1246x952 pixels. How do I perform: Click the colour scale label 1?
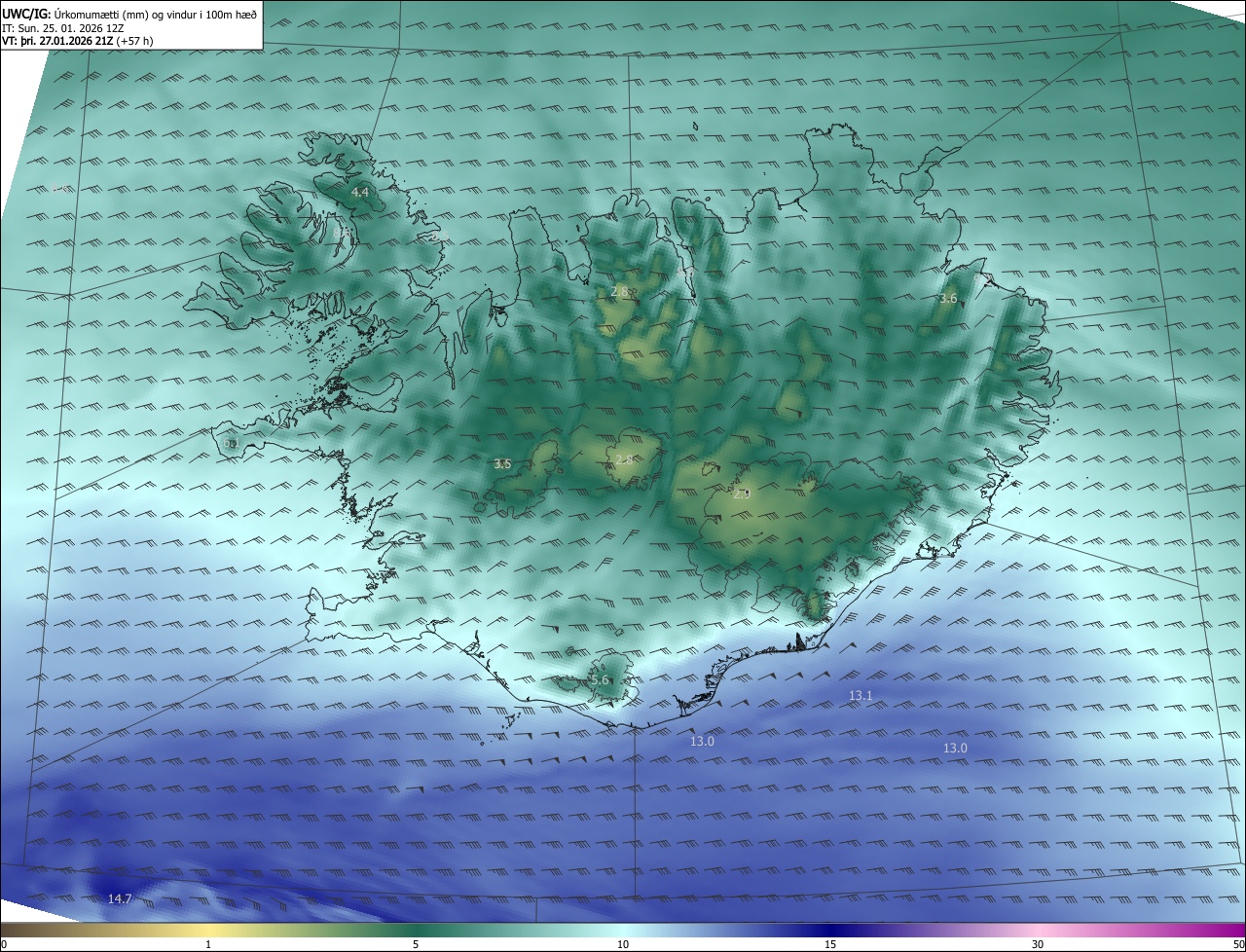[208, 944]
